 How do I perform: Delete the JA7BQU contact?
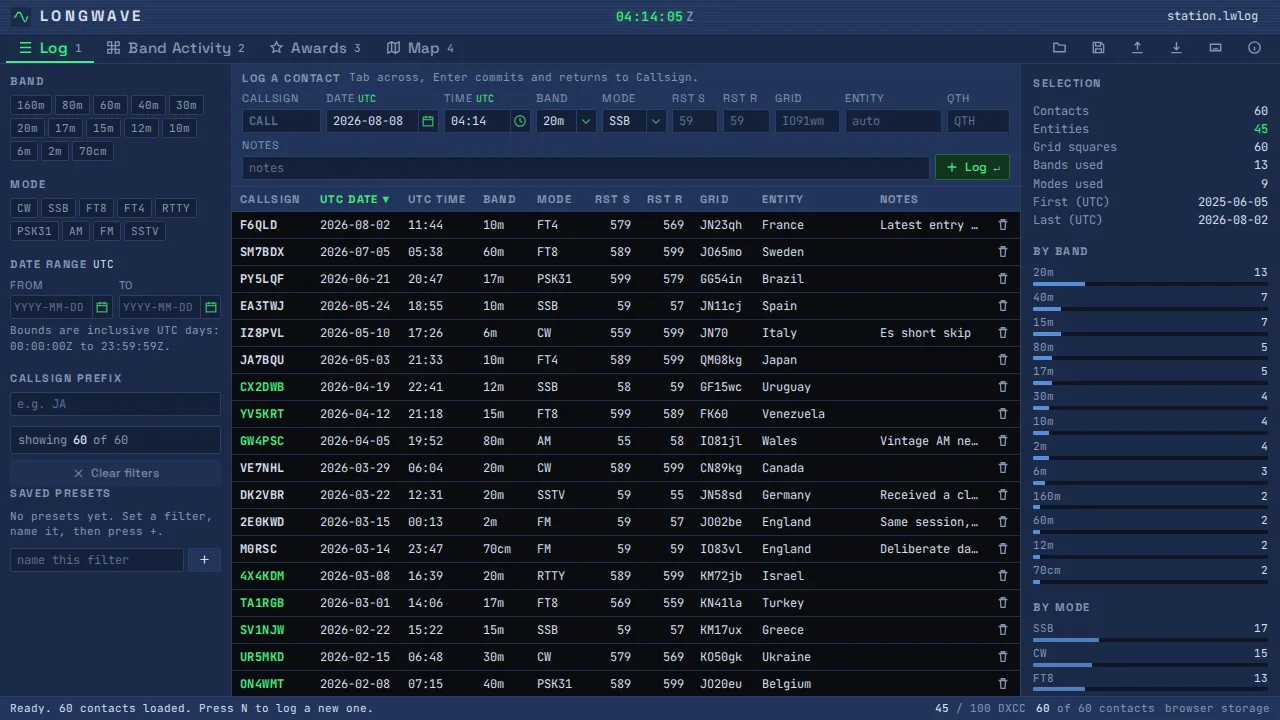coord(1003,360)
